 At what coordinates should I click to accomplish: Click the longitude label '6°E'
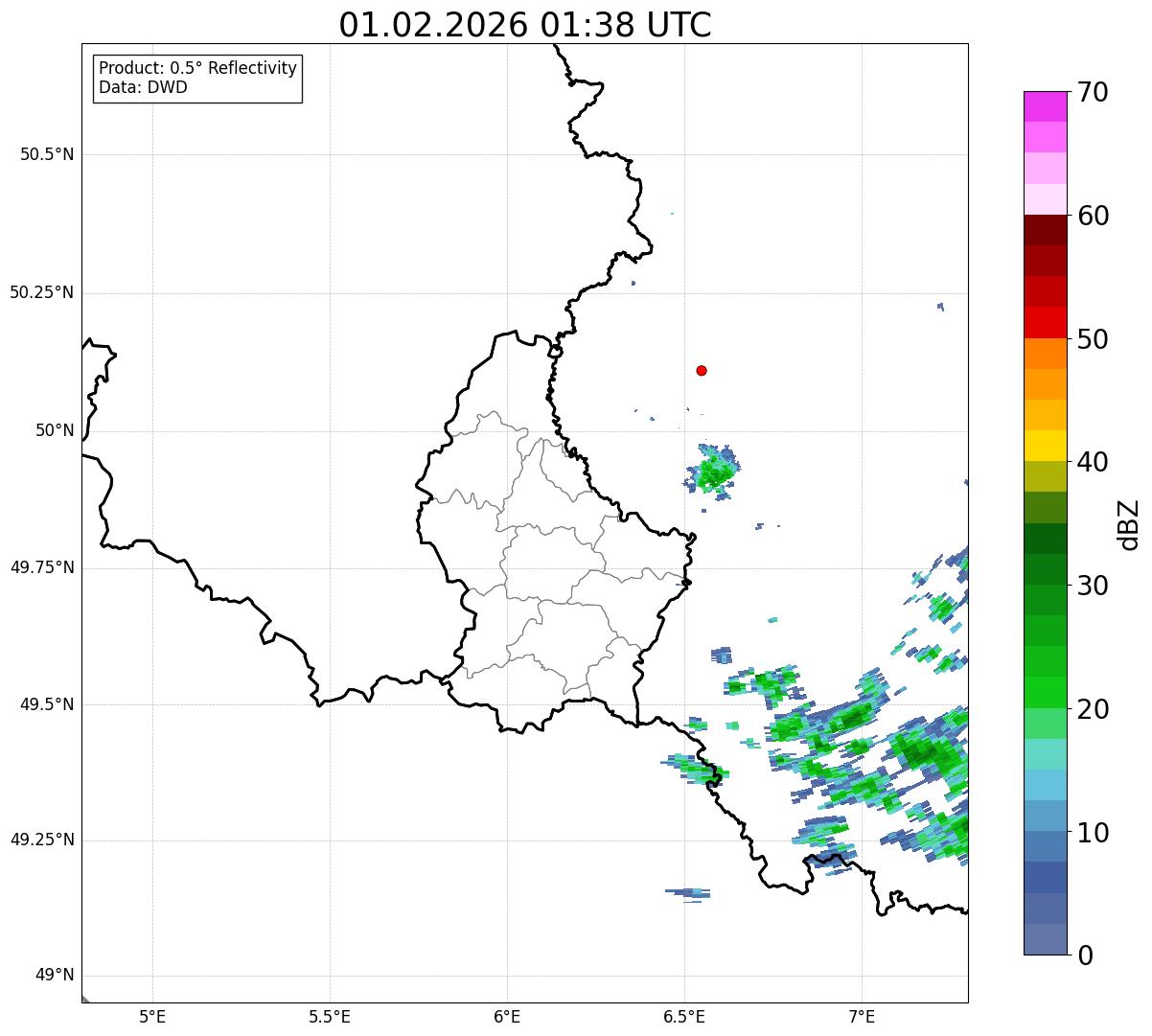click(x=507, y=1017)
